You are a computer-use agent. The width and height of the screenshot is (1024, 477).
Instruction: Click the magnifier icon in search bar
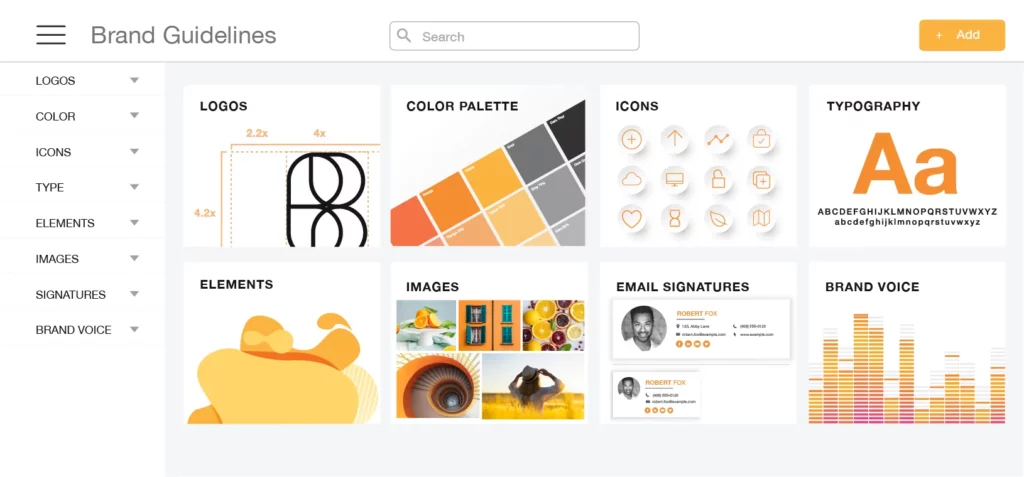point(404,35)
